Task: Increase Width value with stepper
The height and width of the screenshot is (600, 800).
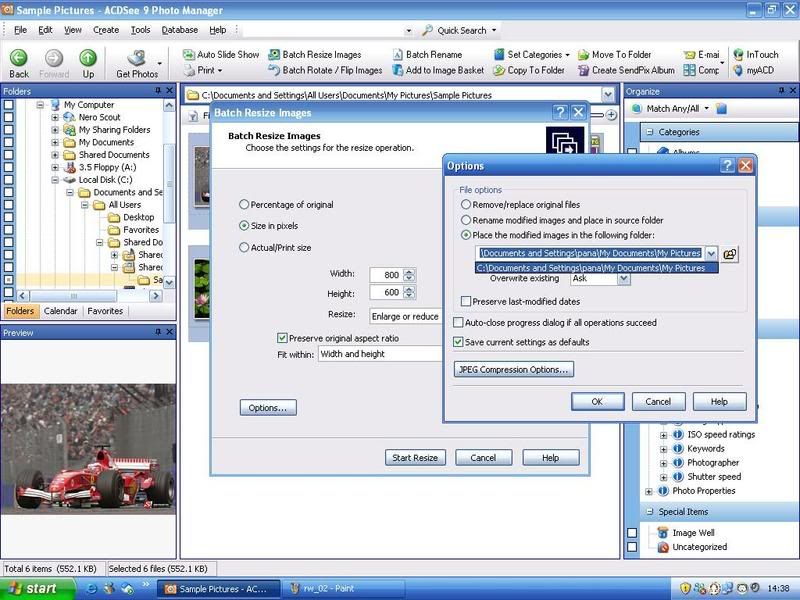Action: (409, 271)
